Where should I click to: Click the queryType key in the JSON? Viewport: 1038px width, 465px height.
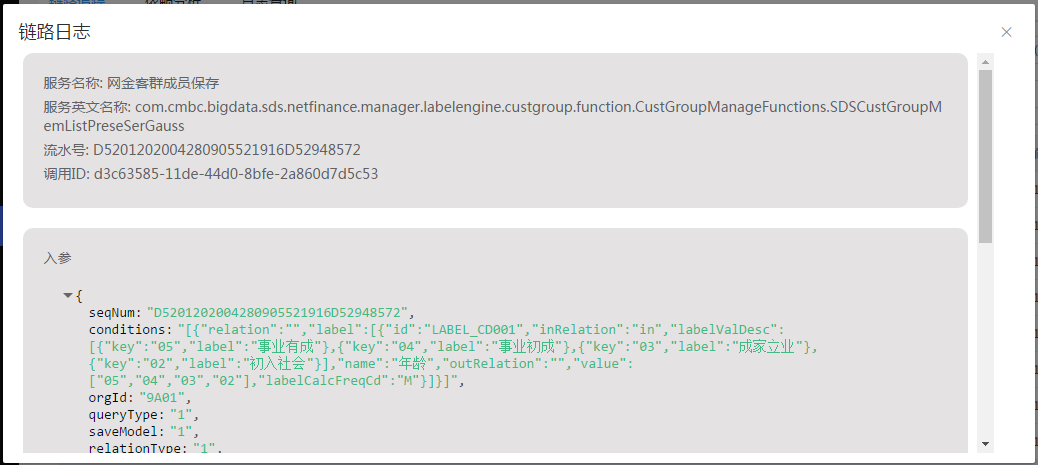tap(122, 414)
